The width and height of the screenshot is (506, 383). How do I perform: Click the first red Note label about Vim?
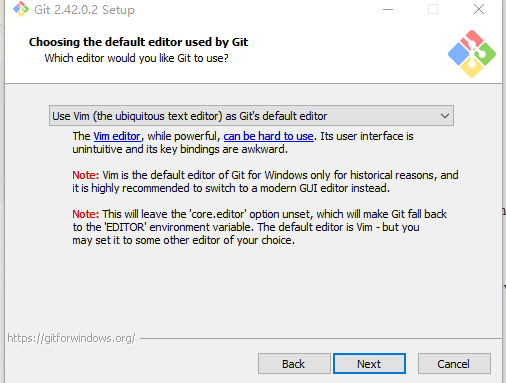86,175
